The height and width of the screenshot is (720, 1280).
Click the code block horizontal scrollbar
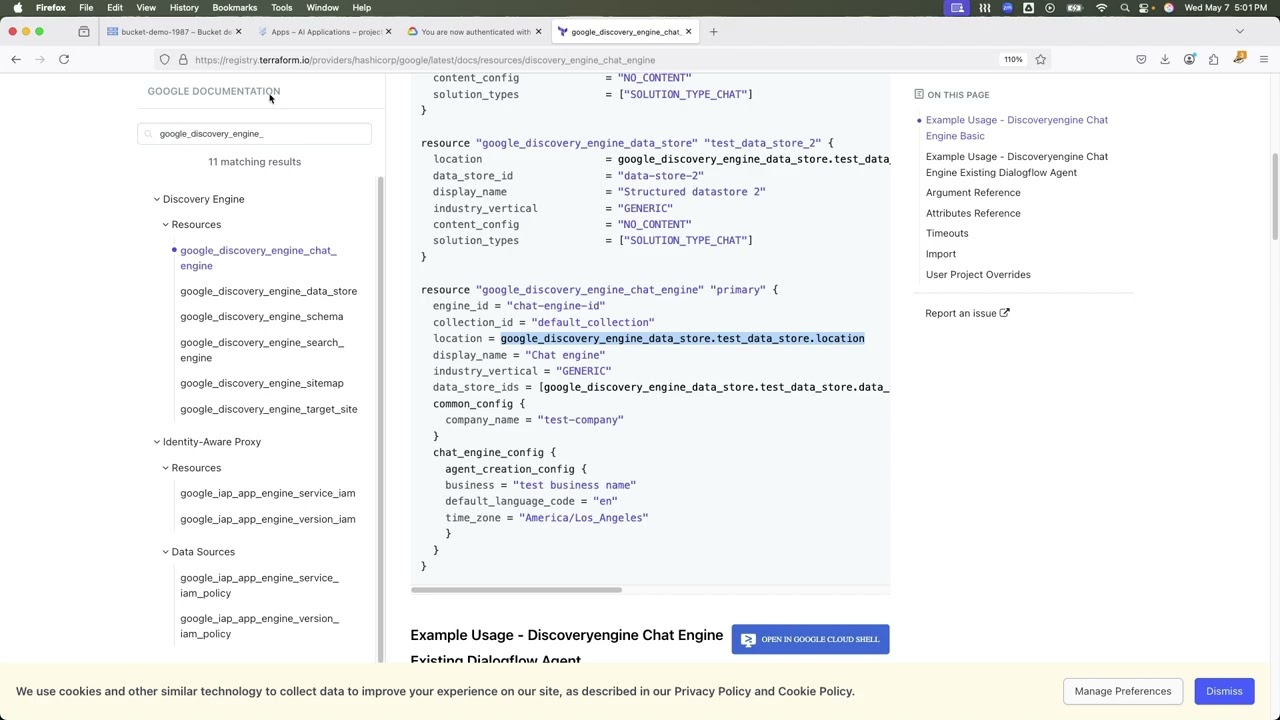pyautogui.click(x=516, y=590)
